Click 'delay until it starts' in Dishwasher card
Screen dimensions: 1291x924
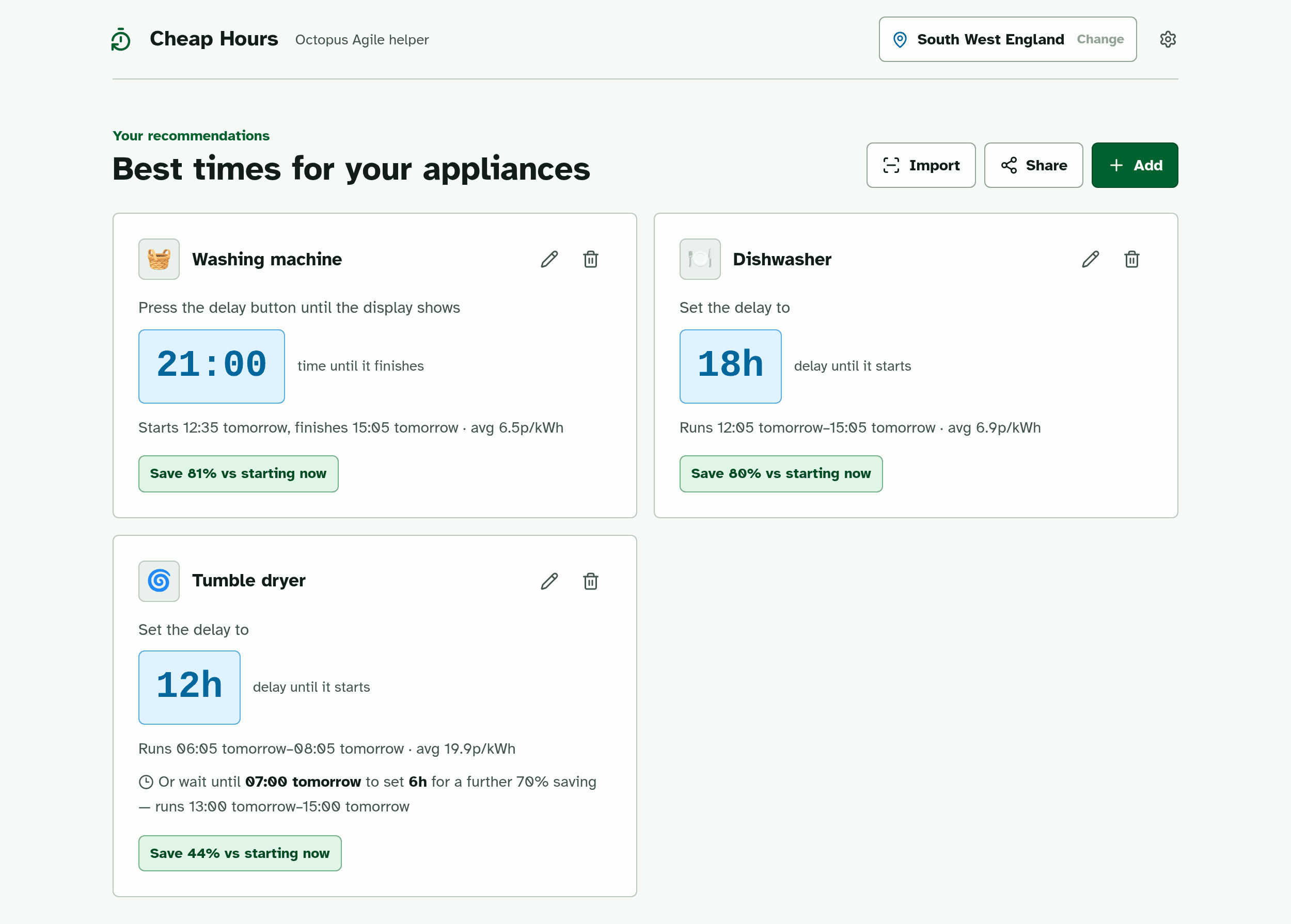tap(852, 366)
